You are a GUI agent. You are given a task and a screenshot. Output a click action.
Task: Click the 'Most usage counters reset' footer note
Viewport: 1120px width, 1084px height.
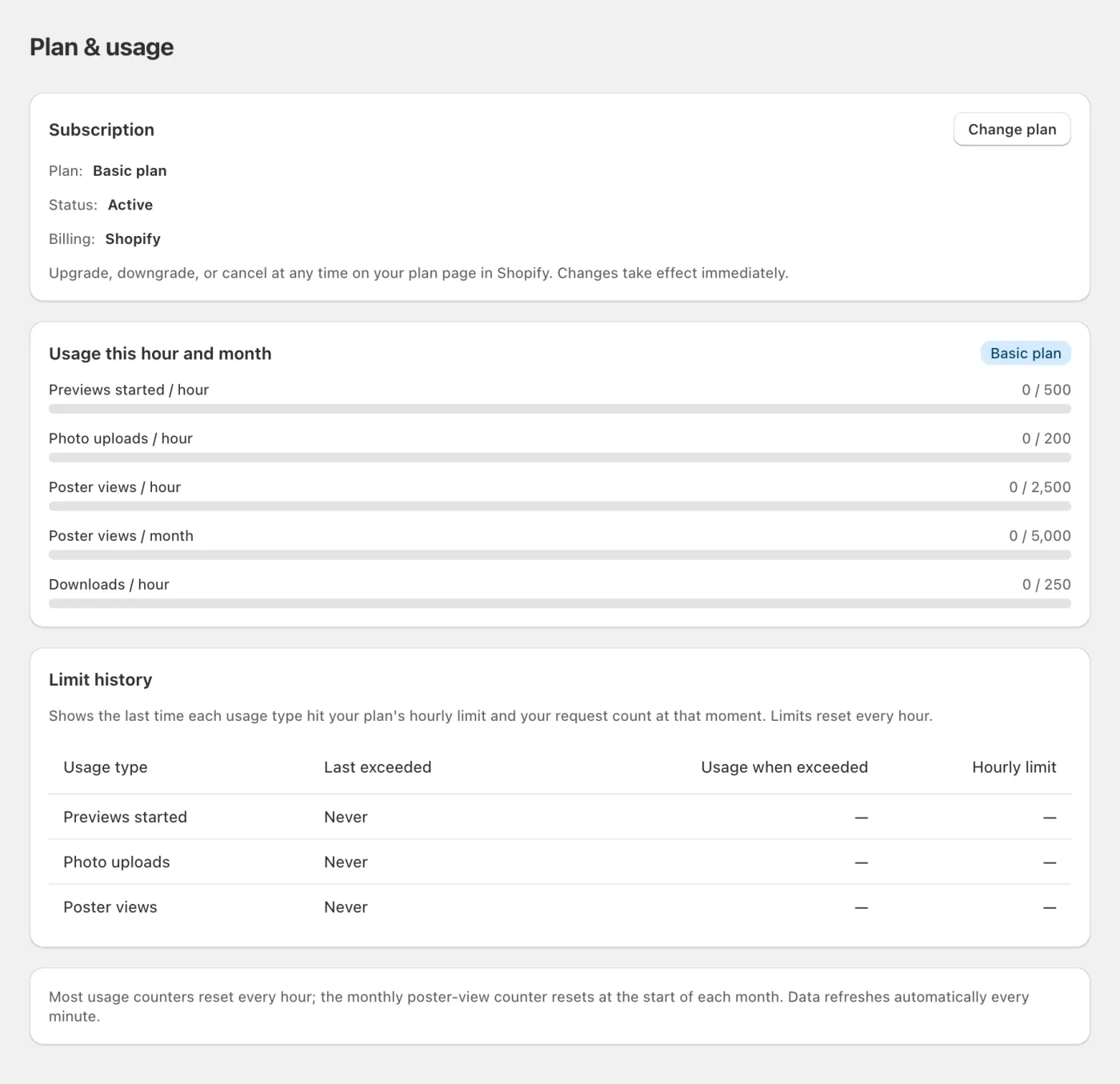[x=538, y=1006]
